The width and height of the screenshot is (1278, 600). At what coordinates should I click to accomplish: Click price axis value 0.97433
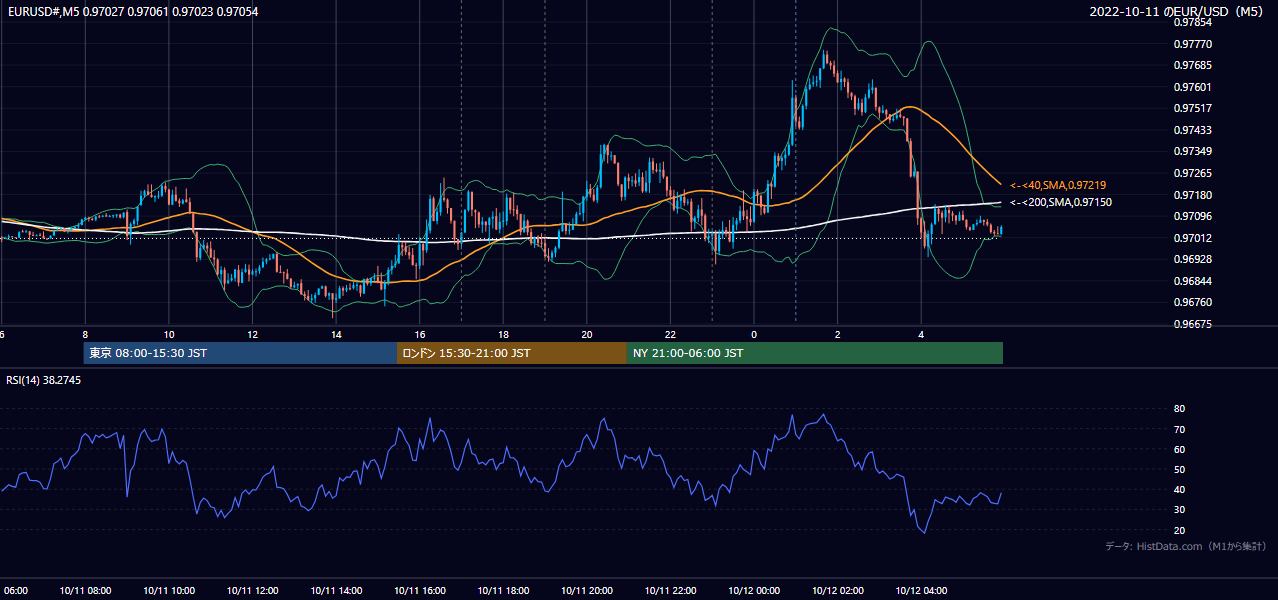click(x=1192, y=130)
